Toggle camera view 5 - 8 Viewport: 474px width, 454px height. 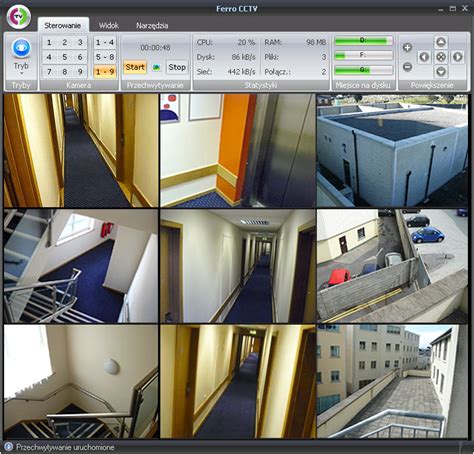pyautogui.click(x=105, y=57)
